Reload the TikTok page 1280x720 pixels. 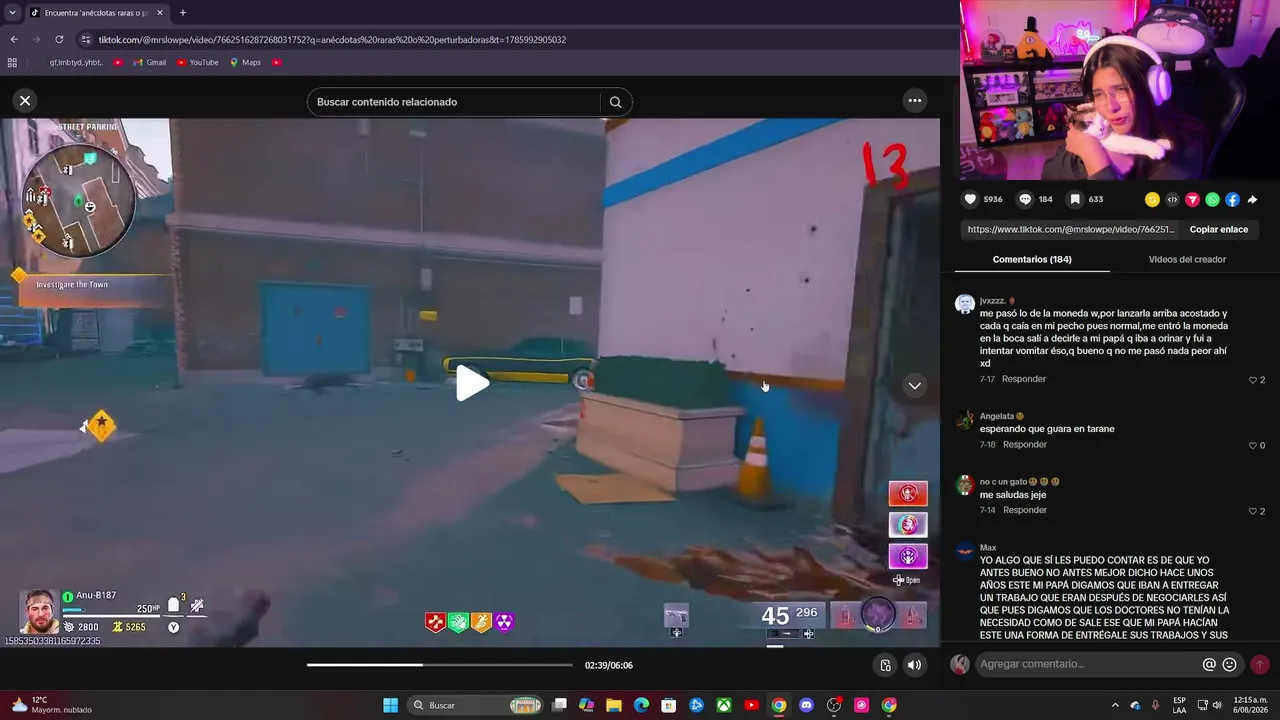point(59,39)
